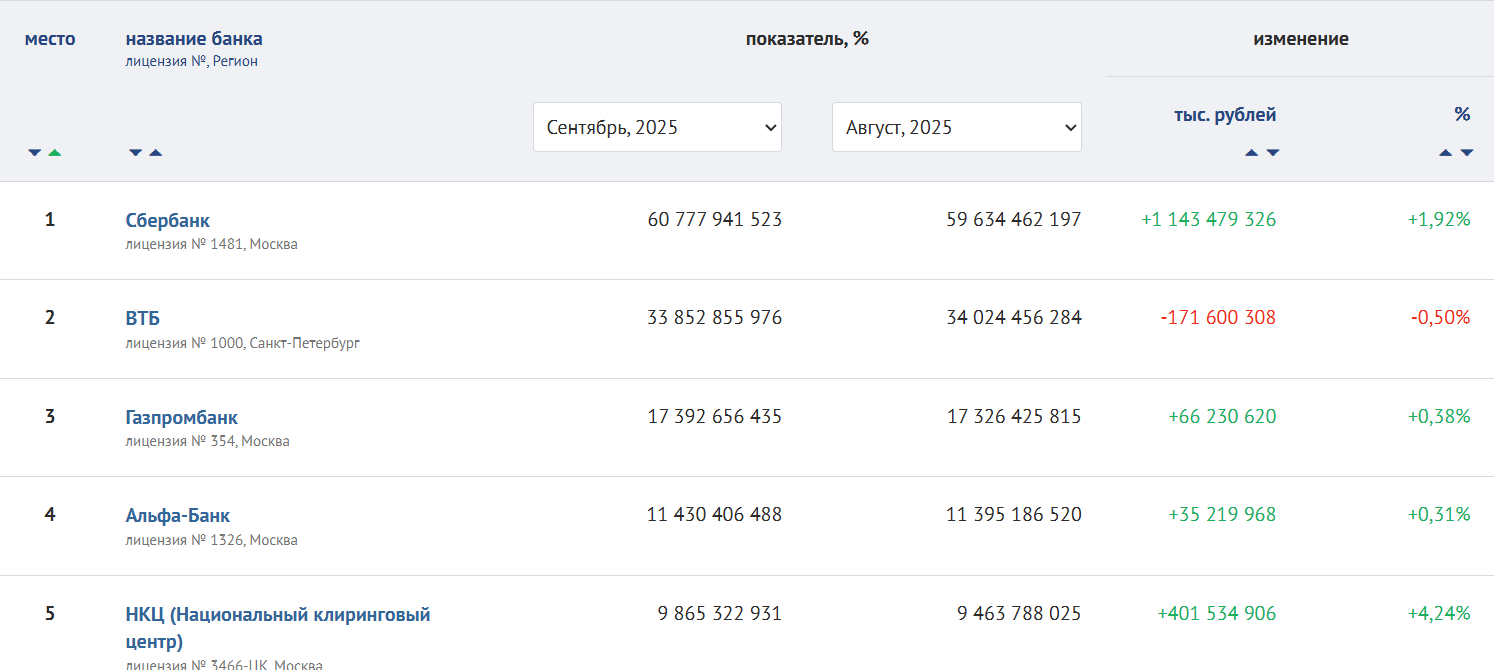Open the ВТБ bank link
This screenshot has height=670, width=1494.
(x=143, y=318)
